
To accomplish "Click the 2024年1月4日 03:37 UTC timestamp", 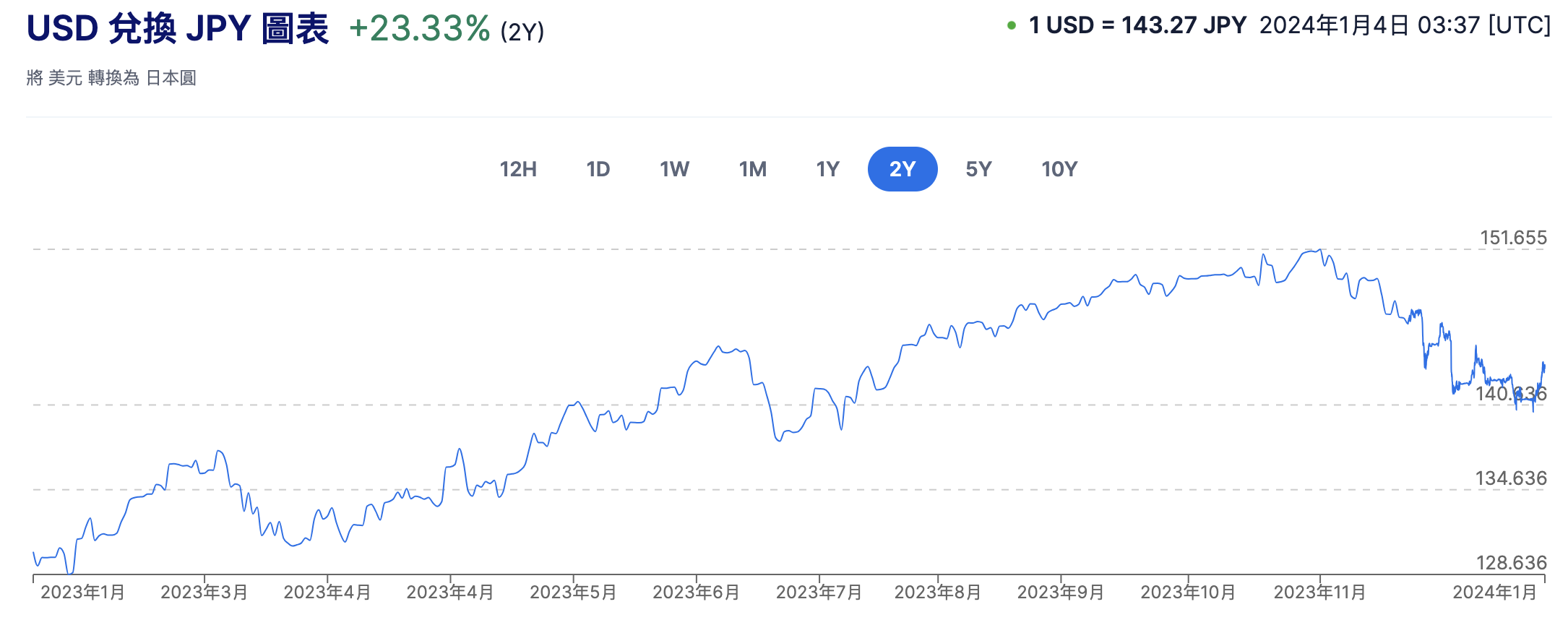I will (1405, 26).
